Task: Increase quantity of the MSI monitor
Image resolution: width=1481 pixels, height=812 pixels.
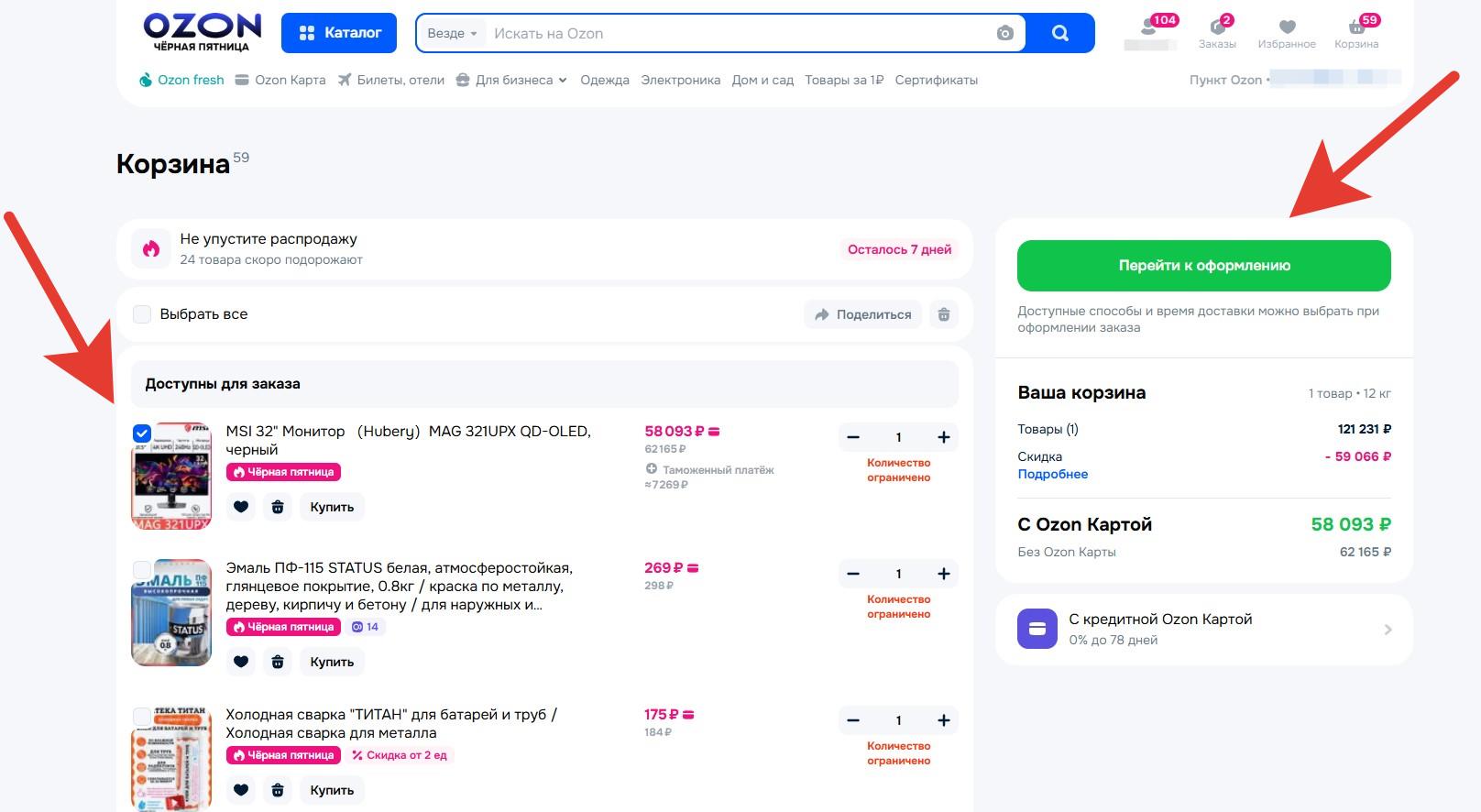Action: [944, 437]
